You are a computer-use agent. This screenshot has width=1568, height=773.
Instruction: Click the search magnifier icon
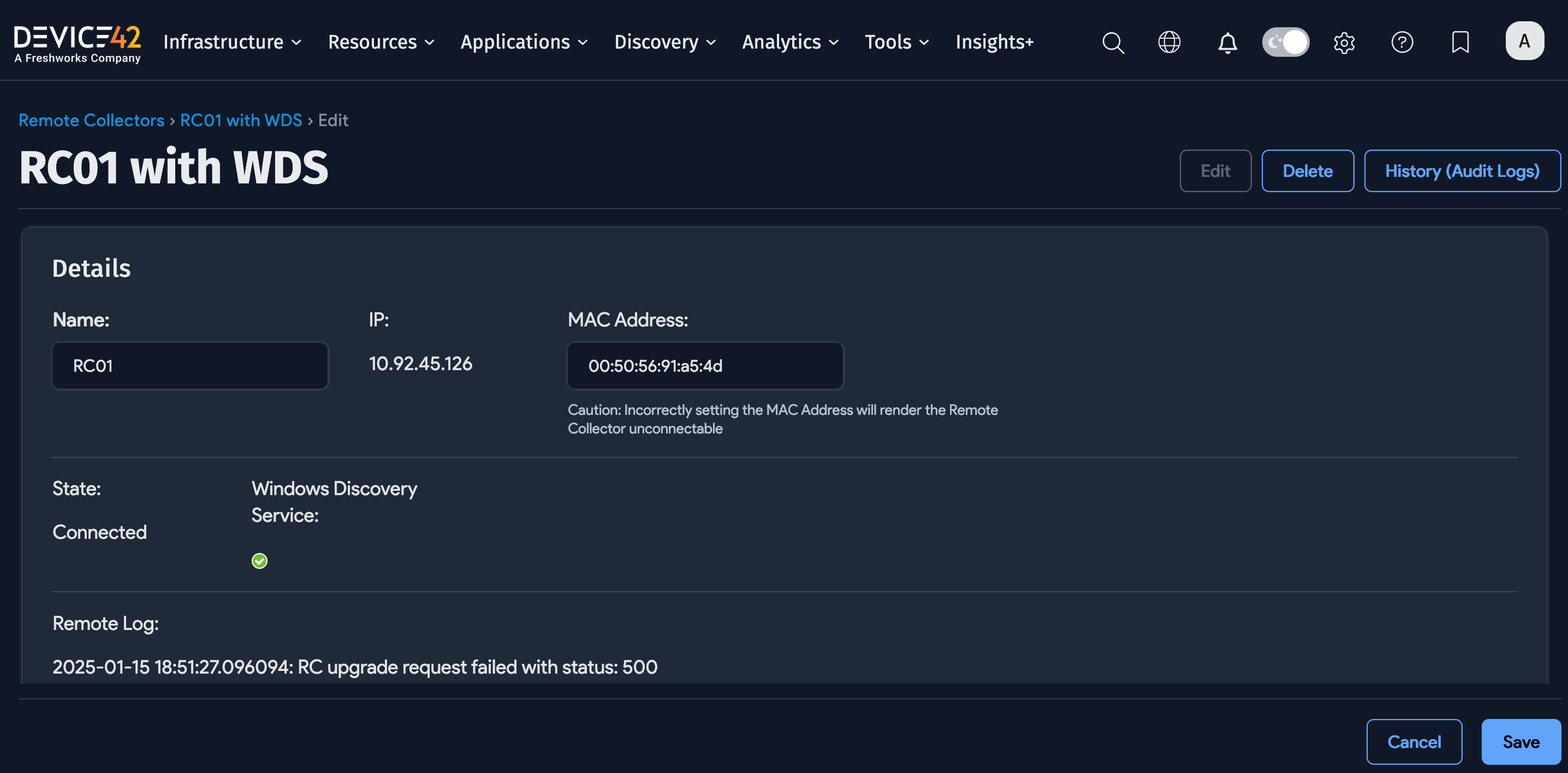pos(1113,42)
